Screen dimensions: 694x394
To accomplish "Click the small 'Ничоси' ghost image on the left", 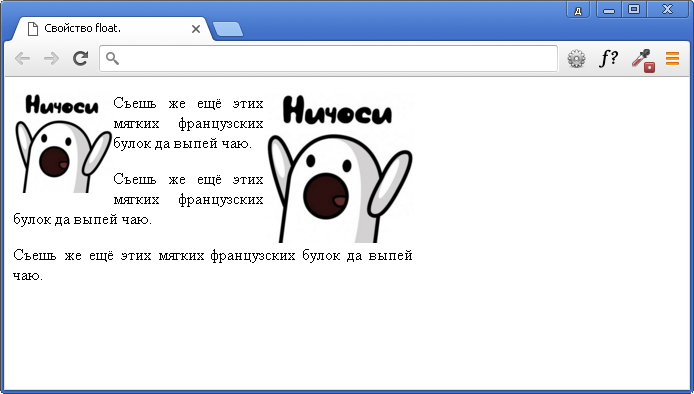I will [63, 143].
